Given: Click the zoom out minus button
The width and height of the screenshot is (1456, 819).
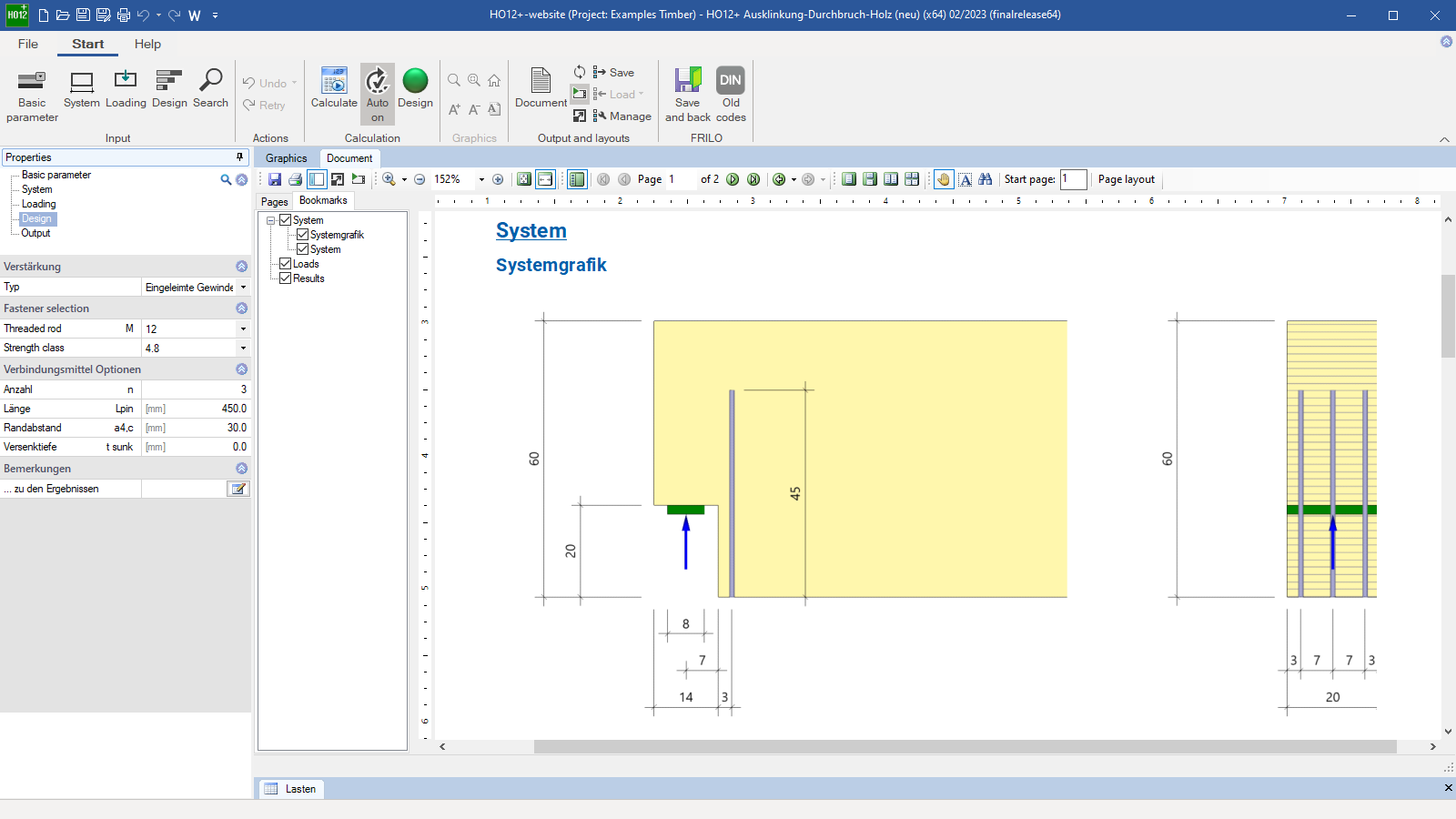Looking at the screenshot, I should (x=420, y=179).
